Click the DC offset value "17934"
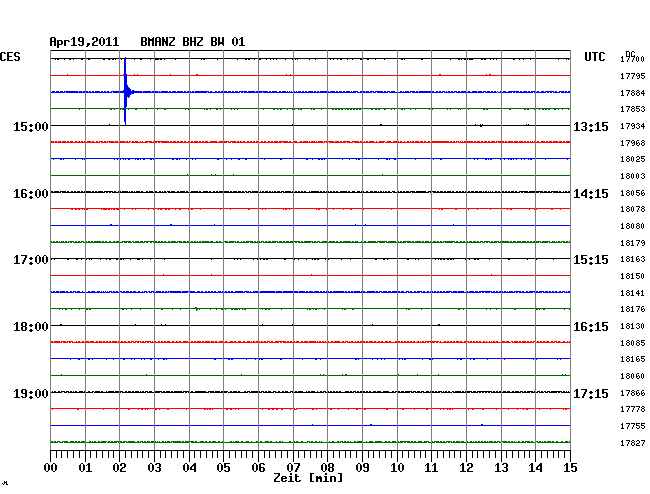 coord(633,126)
